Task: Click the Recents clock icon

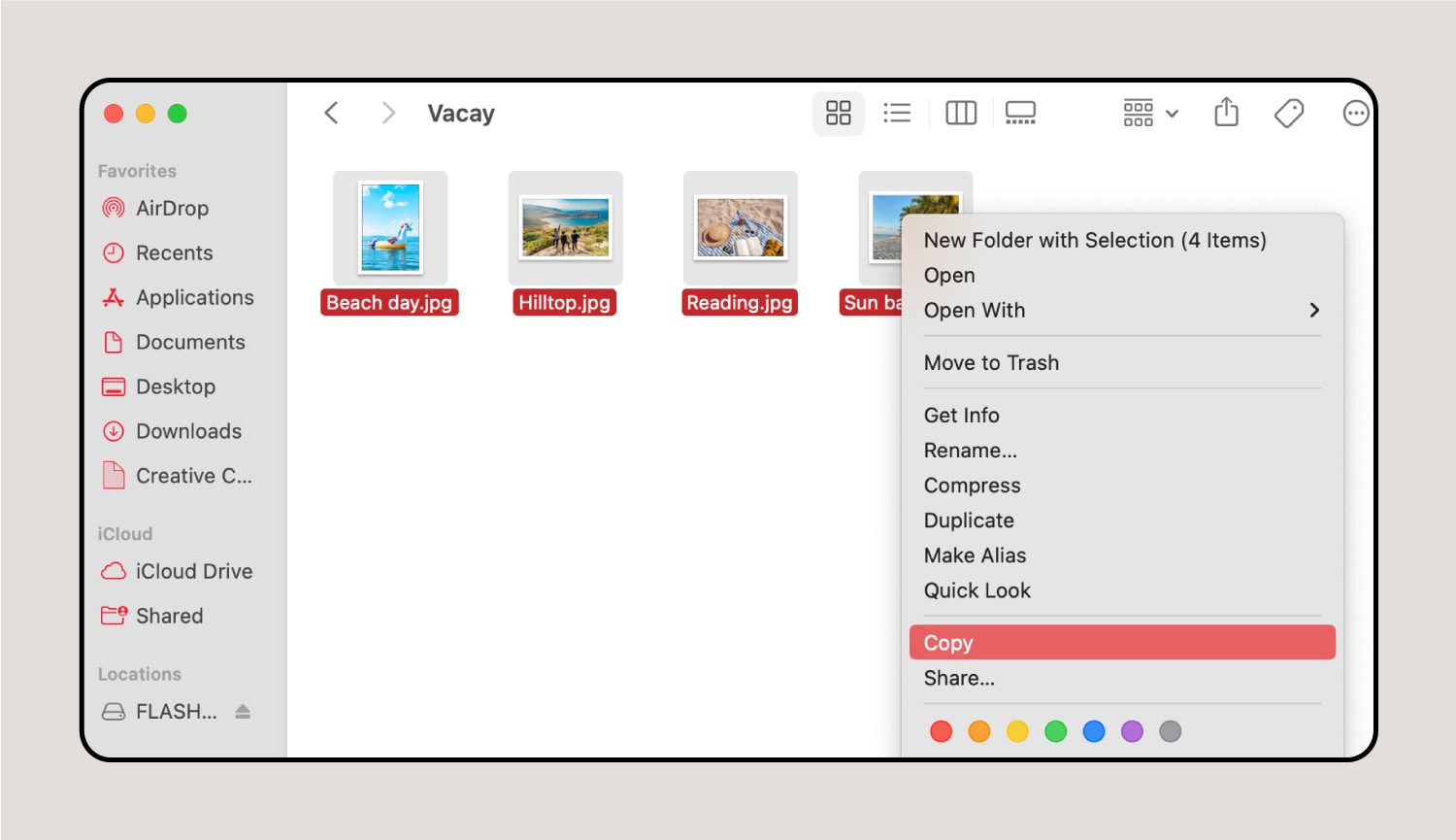Action: coord(114,252)
